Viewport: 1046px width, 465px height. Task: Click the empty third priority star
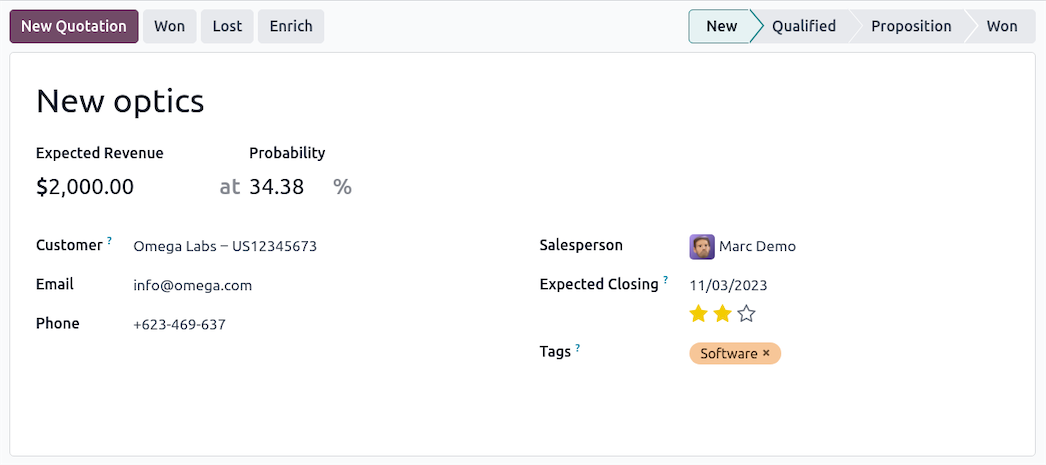(x=746, y=314)
